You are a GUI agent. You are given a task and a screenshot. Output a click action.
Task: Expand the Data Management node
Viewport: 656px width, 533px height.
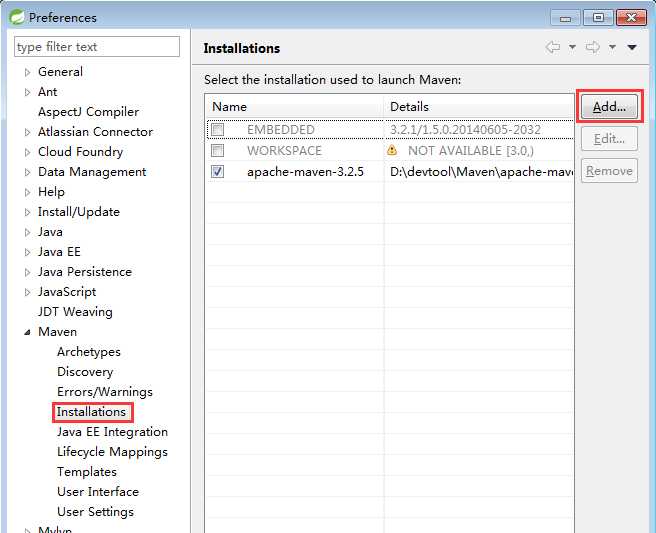28,172
